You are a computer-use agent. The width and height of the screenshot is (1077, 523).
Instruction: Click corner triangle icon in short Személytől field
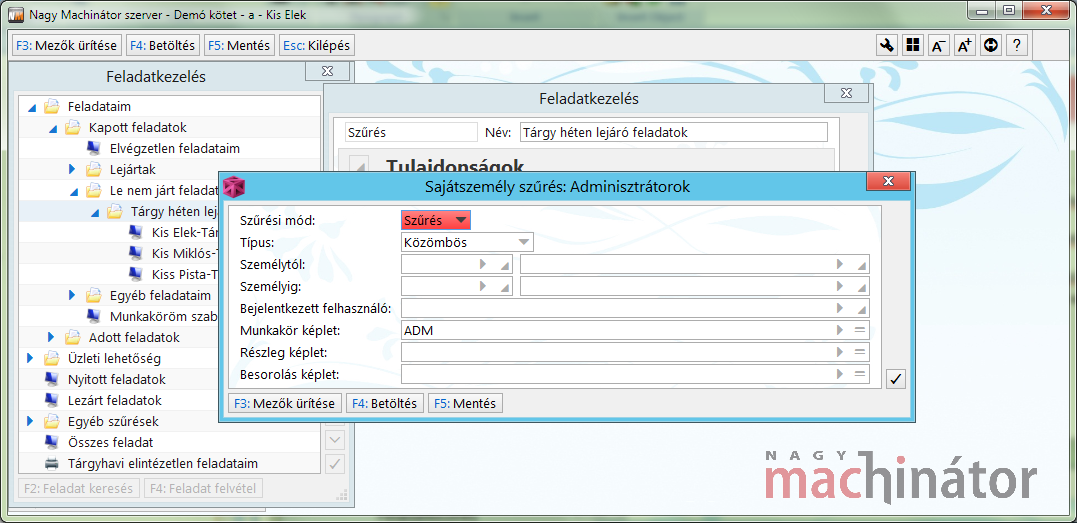point(504,266)
